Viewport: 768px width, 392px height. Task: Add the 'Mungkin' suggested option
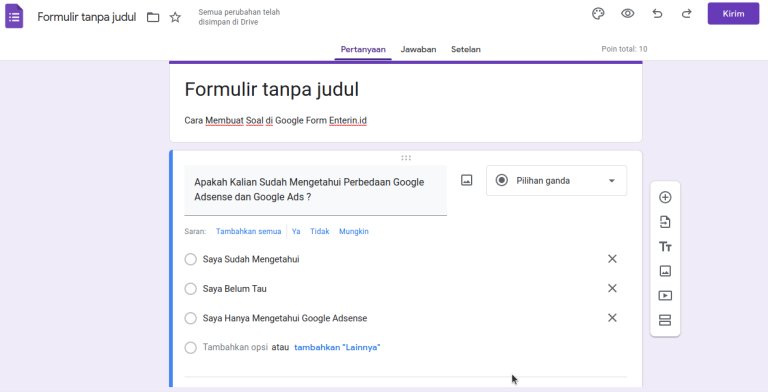point(354,231)
